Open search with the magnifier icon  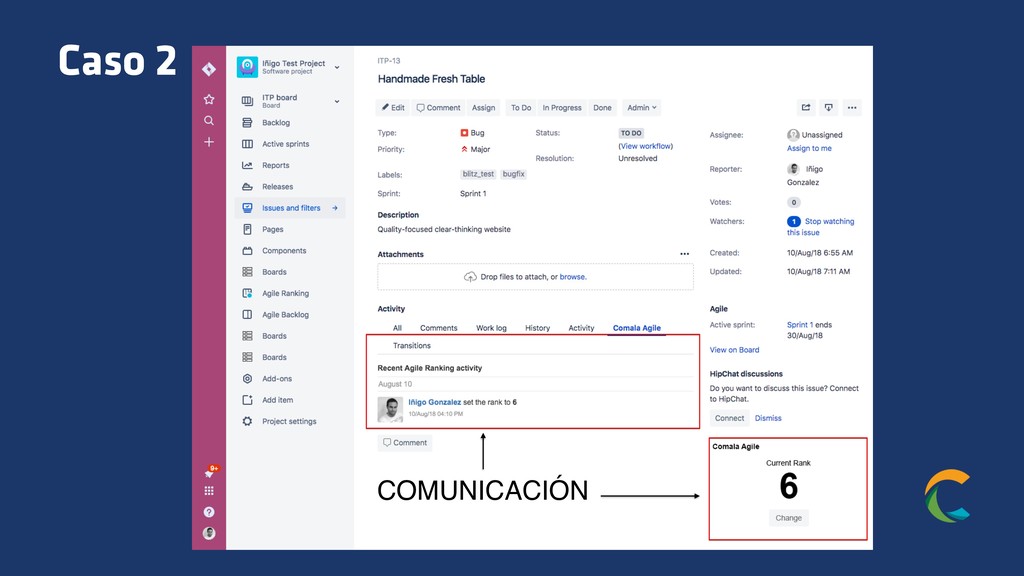(x=209, y=121)
